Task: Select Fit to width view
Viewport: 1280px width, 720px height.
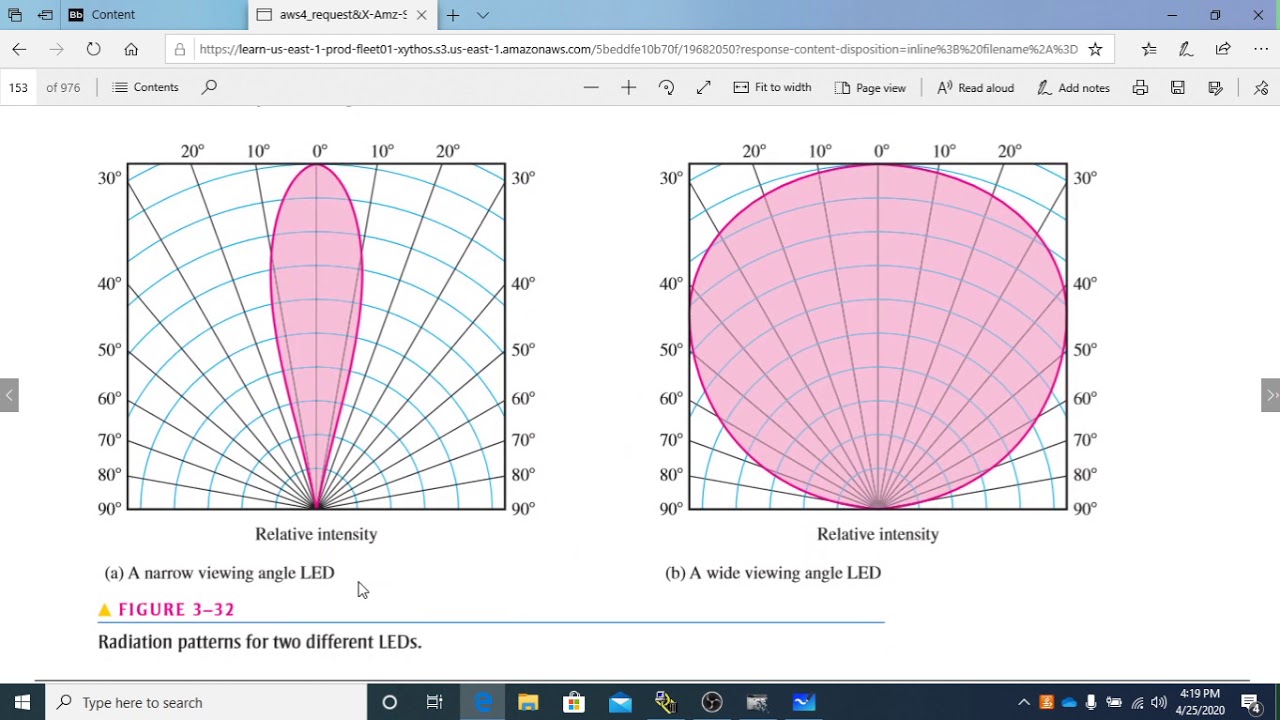Action: pos(772,88)
